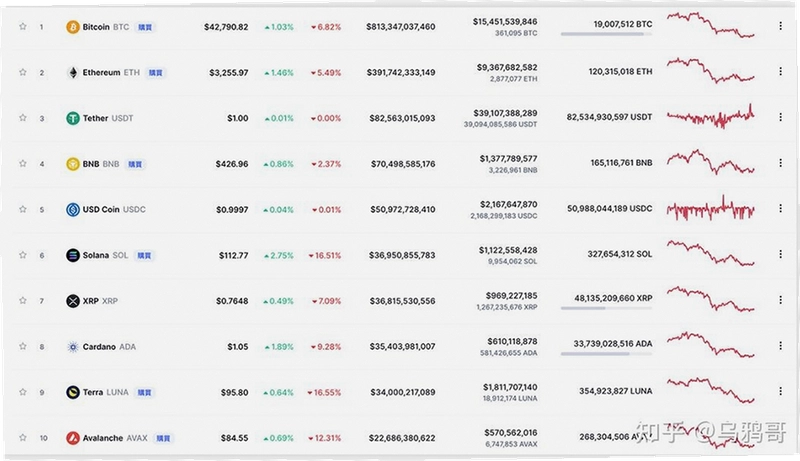Click the Bitcoin coin logo icon
The width and height of the screenshot is (800, 461).
click(x=73, y=27)
